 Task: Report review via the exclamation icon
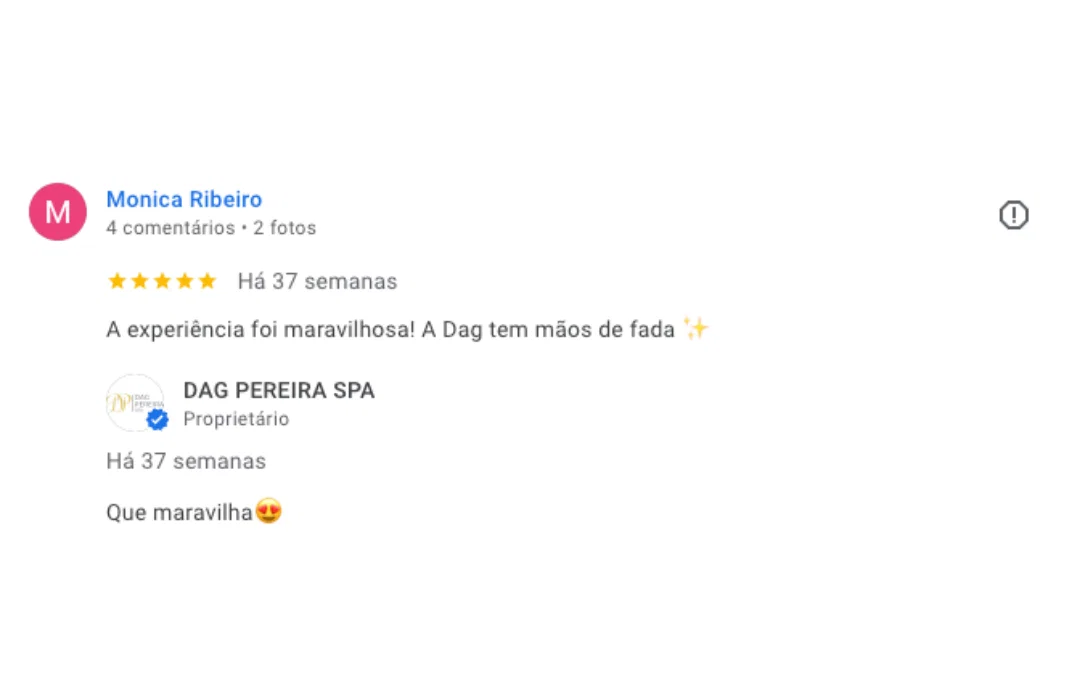[x=1014, y=215]
